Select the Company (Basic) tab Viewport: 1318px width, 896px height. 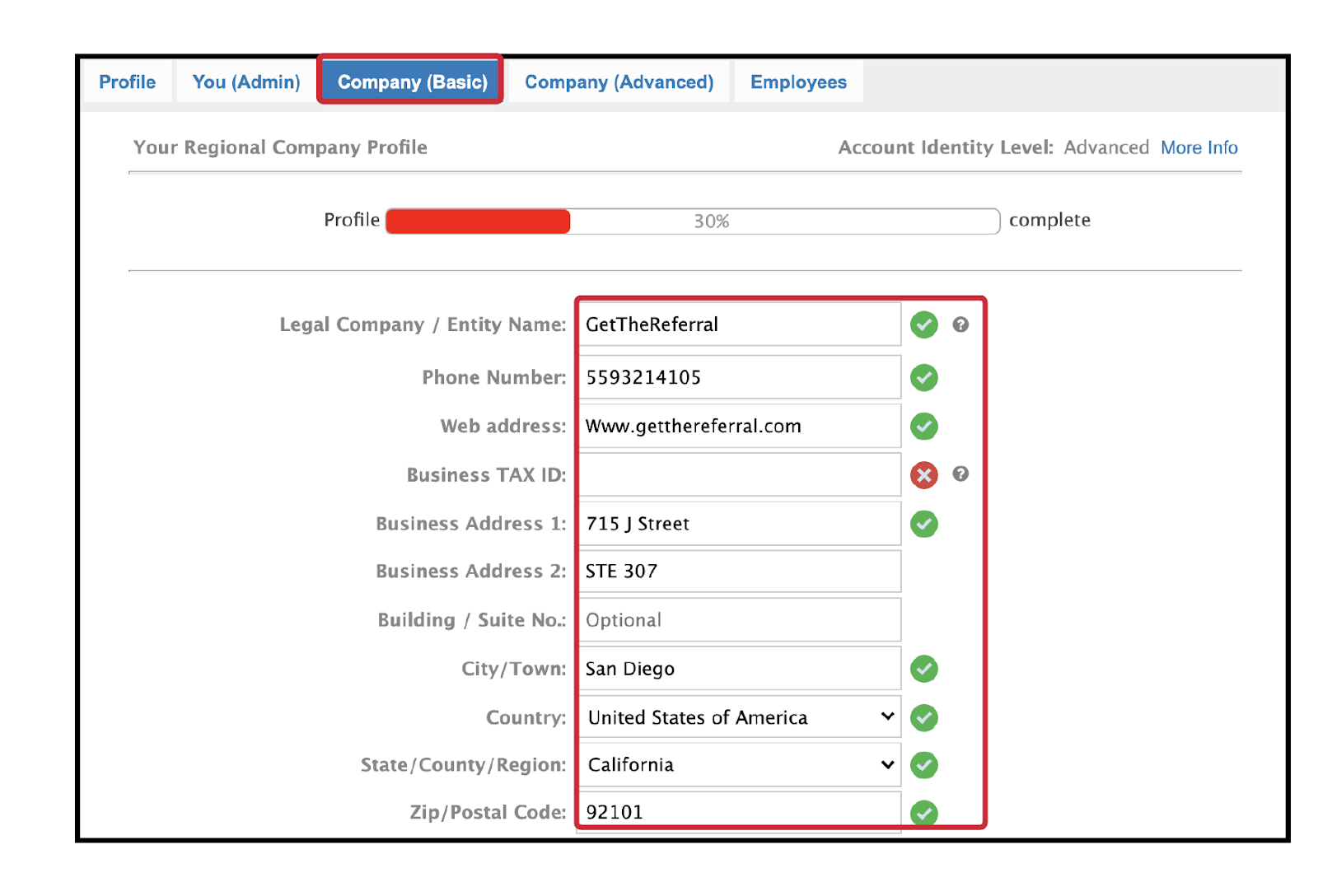pos(412,82)
